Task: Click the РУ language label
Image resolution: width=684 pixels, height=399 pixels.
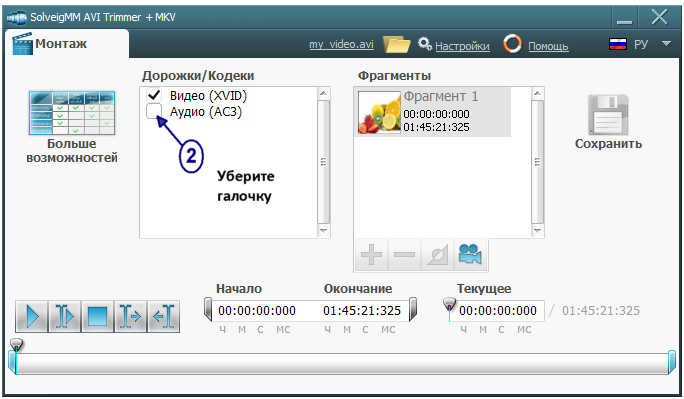Action: click(641, 44)
